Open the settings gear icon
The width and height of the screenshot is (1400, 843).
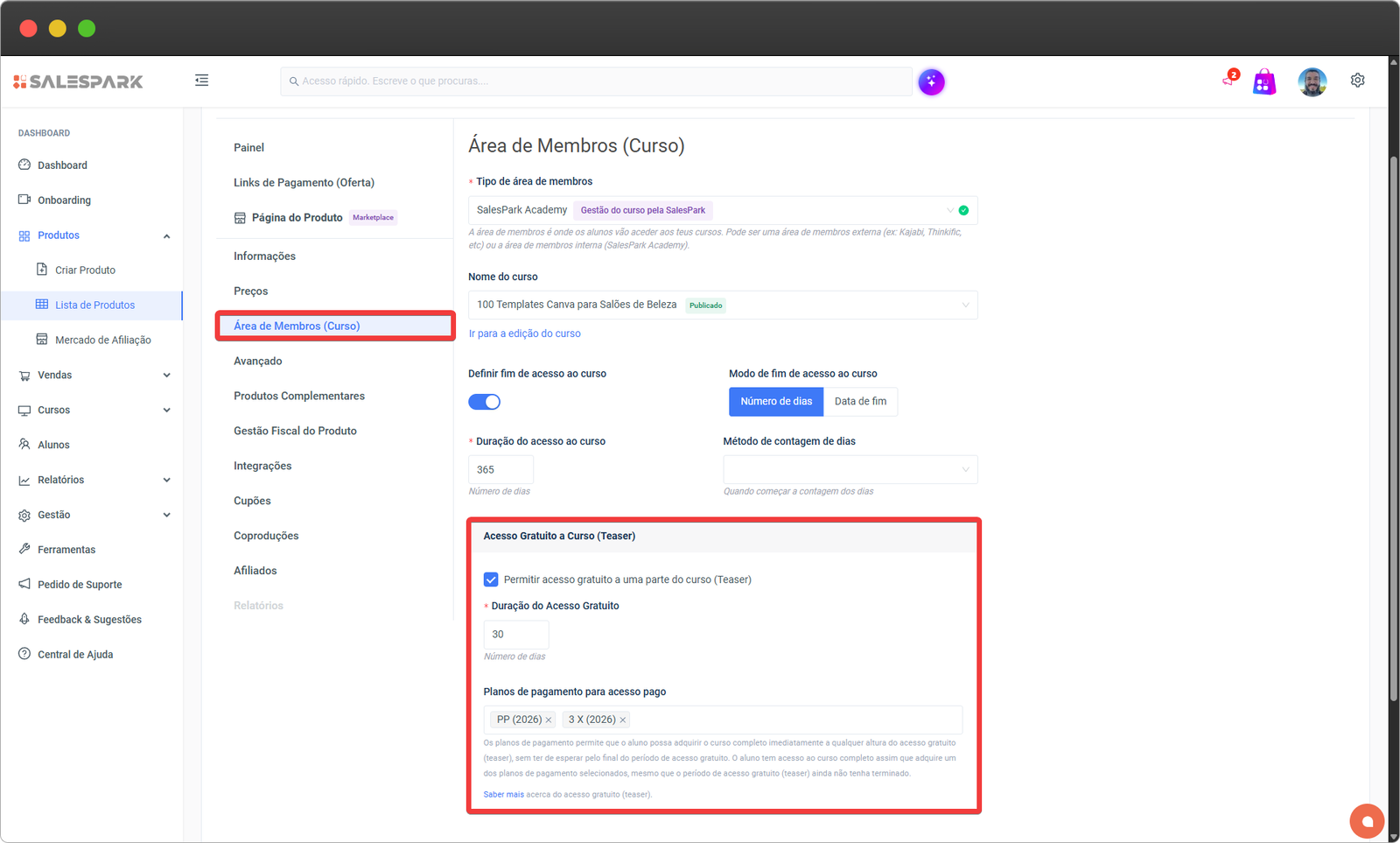coord(1357,81)
